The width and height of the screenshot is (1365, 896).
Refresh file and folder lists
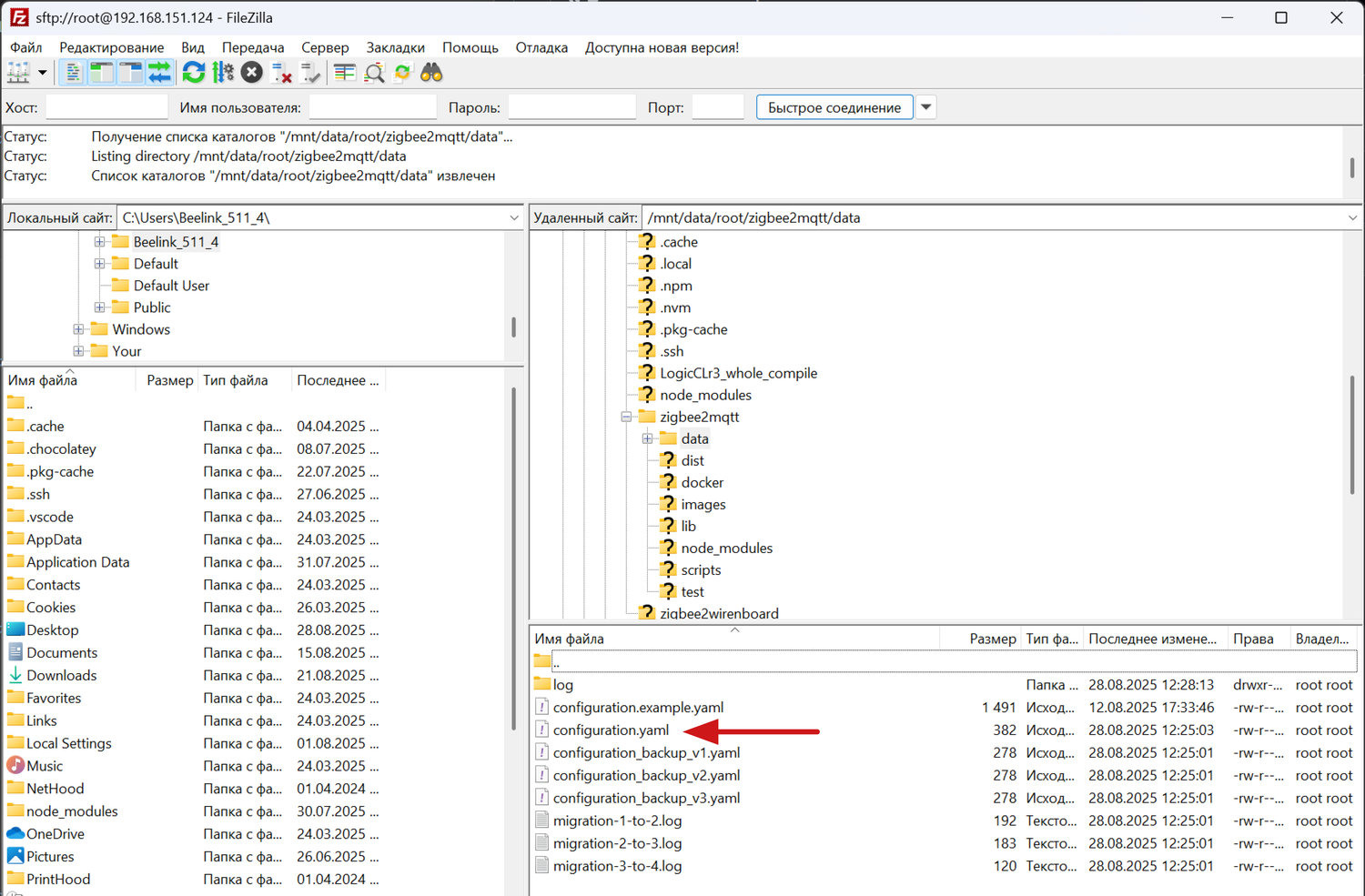click(x=193, y=73)
